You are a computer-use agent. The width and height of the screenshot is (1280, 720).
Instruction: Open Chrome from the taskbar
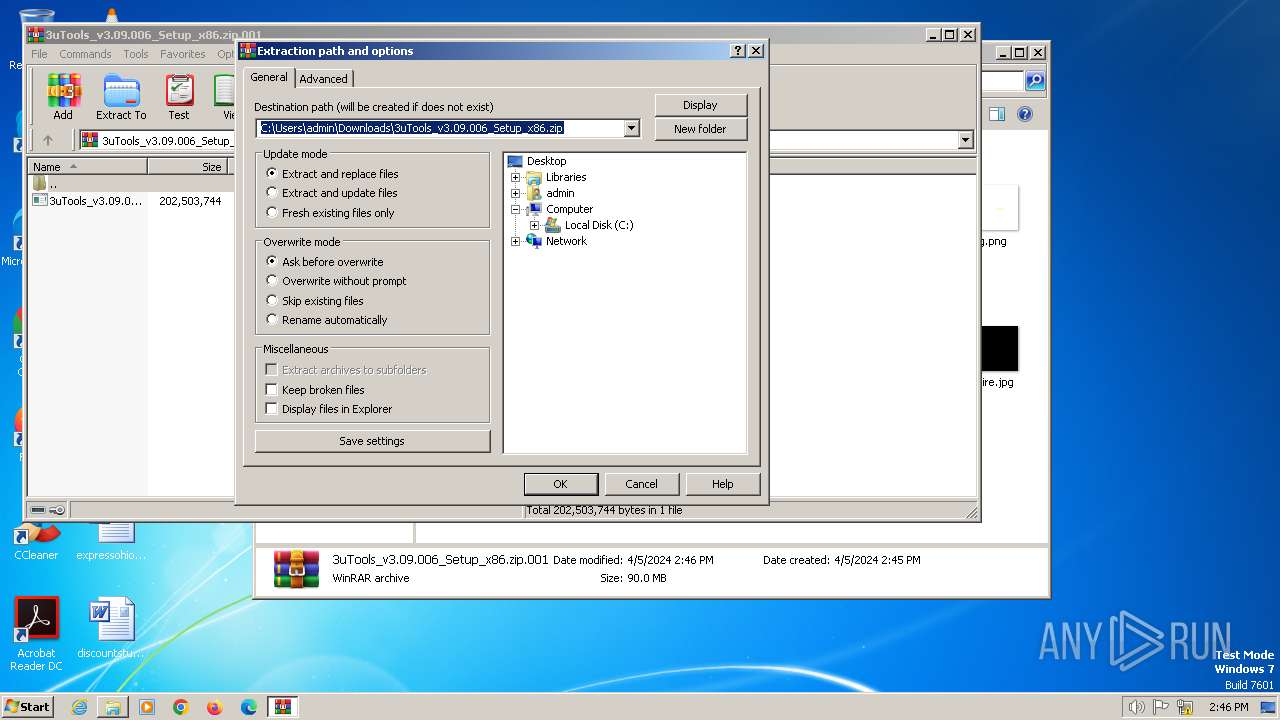[x=181, y=707]
